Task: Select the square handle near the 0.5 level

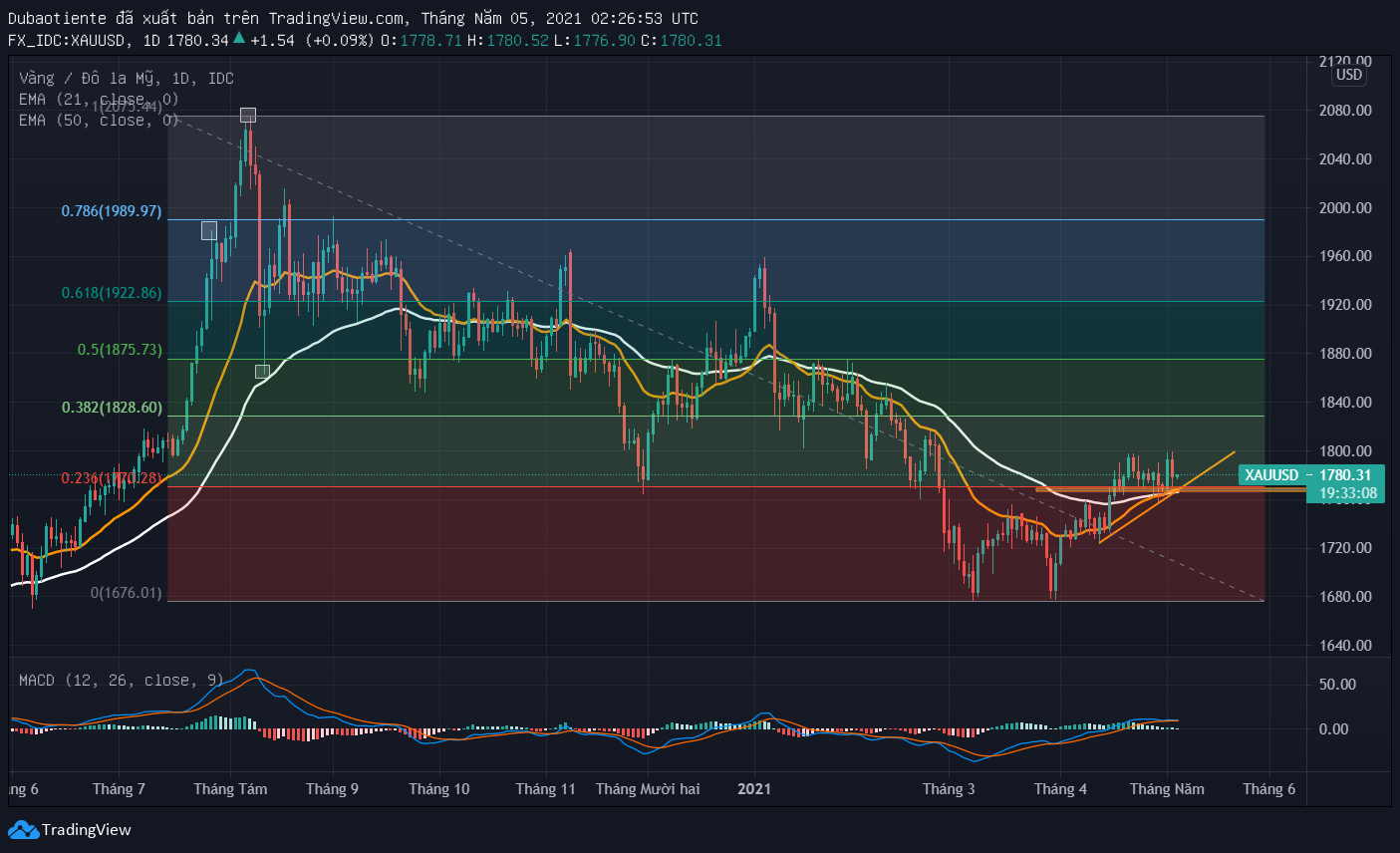Action: coord(262,372)
